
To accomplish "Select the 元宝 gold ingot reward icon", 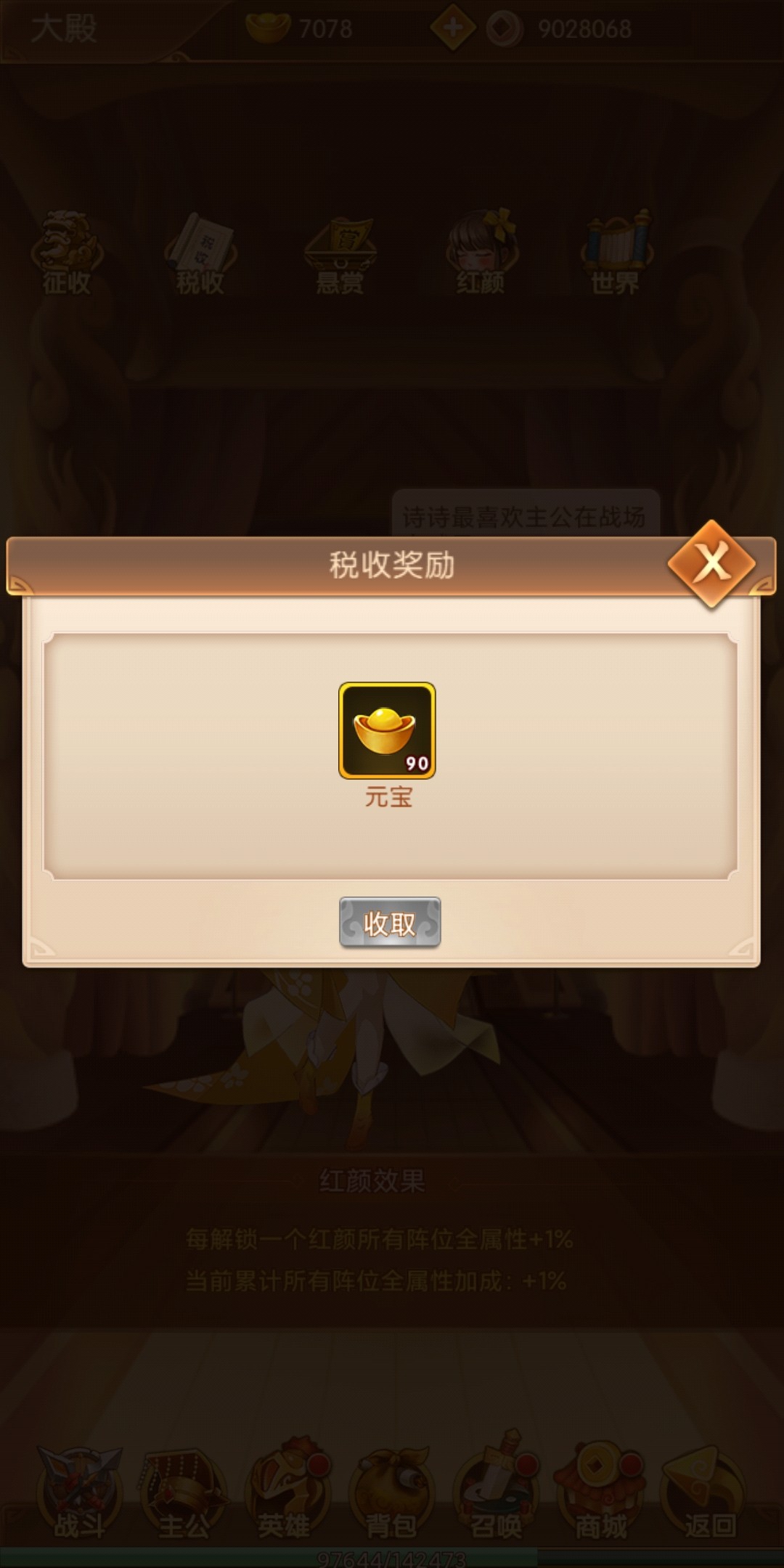I will 387,730.
